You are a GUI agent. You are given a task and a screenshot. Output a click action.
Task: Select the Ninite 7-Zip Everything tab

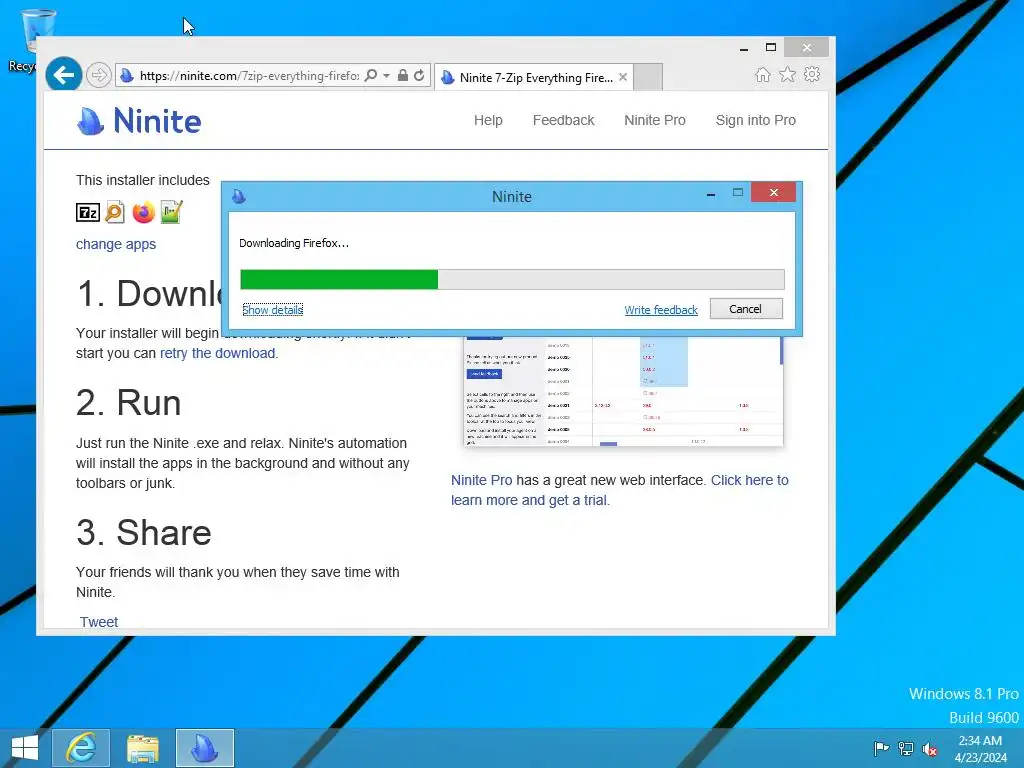[533, 77]
